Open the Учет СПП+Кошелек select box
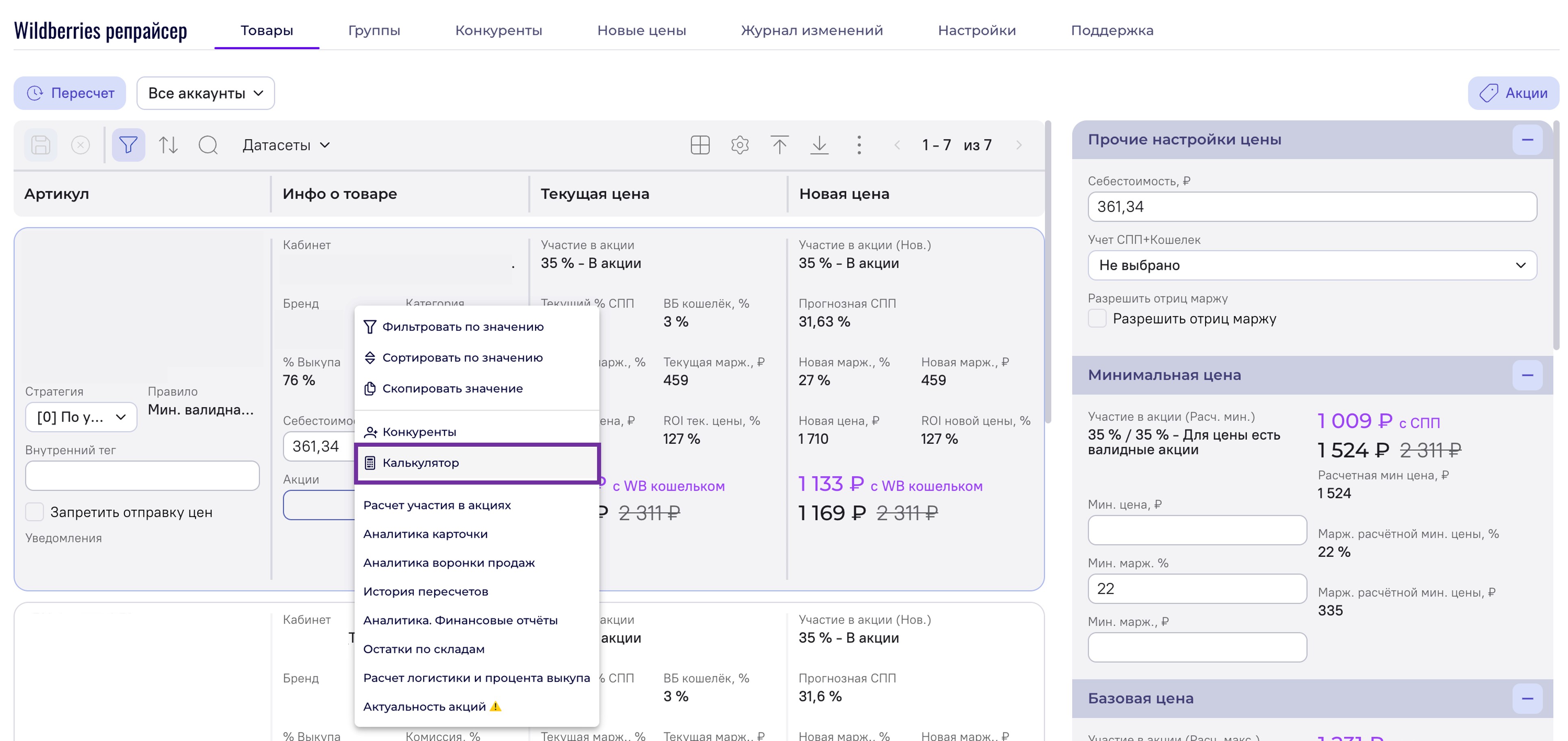 1312,265
